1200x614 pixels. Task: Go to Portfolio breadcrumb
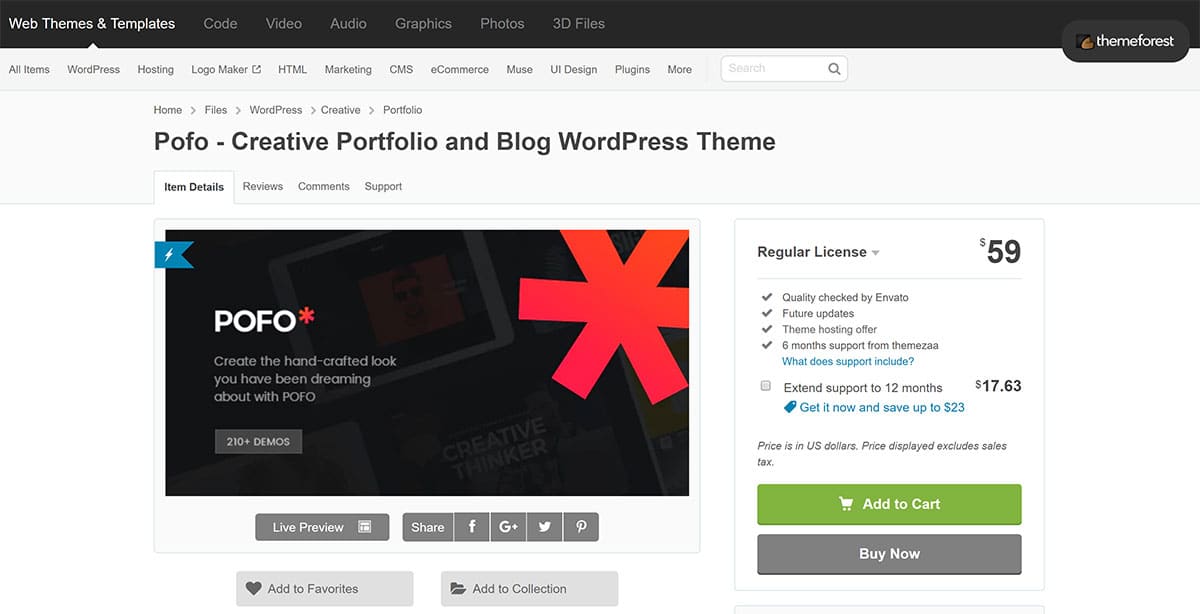point(403,110)
